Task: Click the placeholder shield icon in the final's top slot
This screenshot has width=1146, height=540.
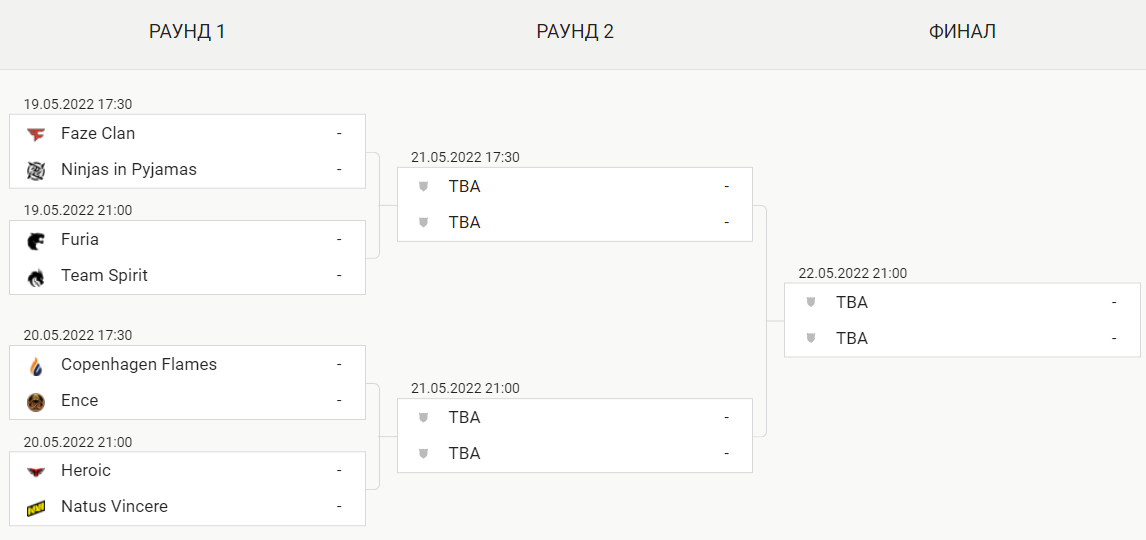Action: click(811, 302)
